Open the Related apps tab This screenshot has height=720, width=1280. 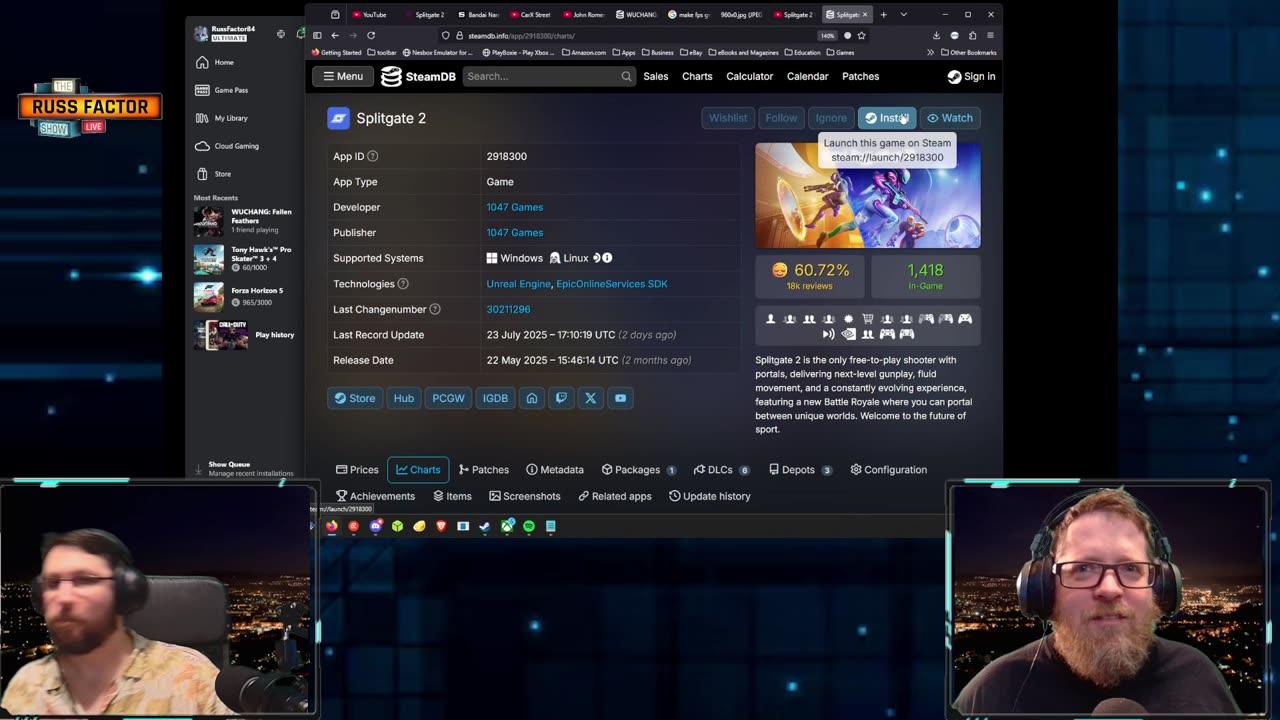[x=615, y=496]
